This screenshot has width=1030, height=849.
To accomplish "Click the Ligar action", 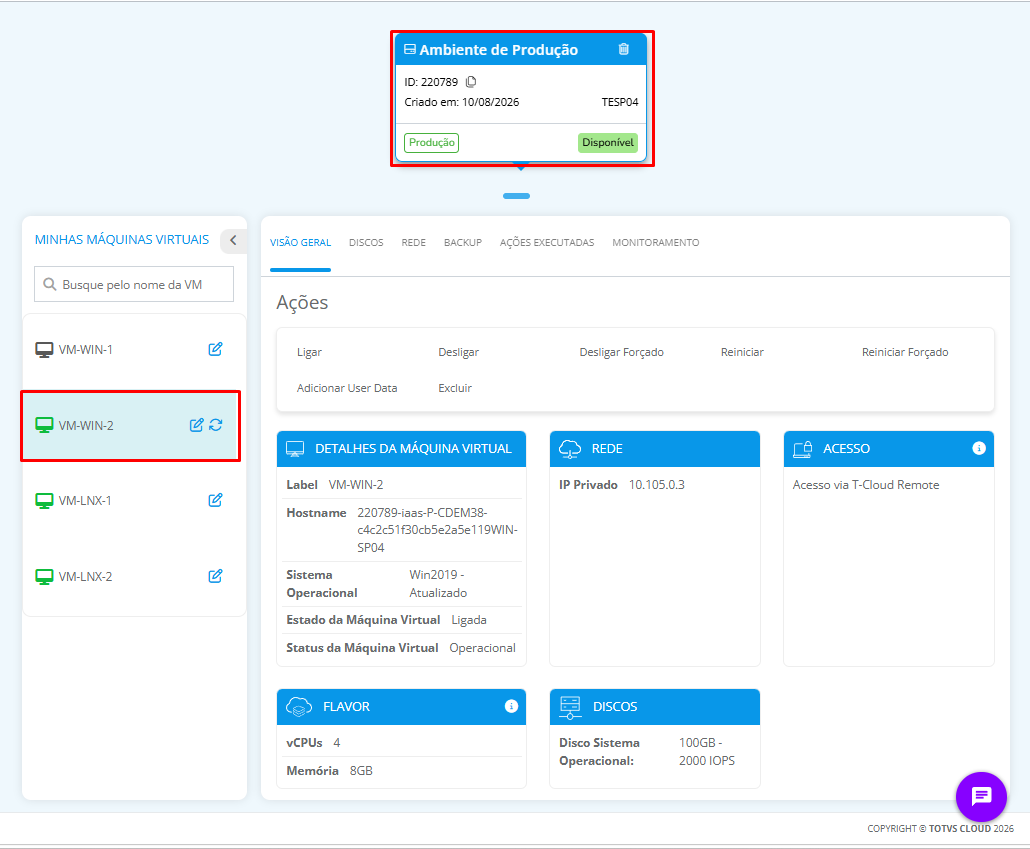I will [x=309, y=352].
